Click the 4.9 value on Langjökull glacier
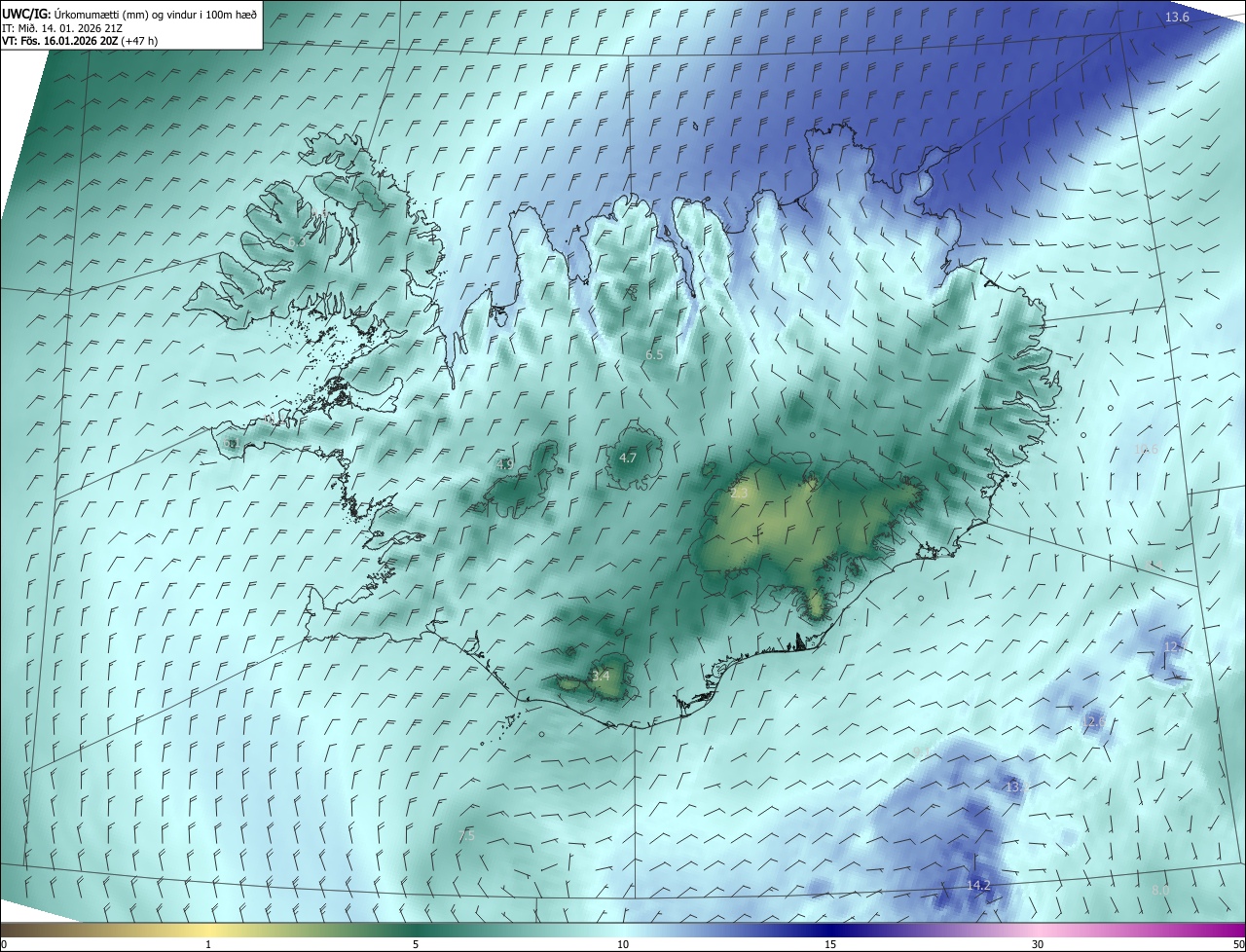The height and width of the screenshot is (952, 1246). pos(504,464)
